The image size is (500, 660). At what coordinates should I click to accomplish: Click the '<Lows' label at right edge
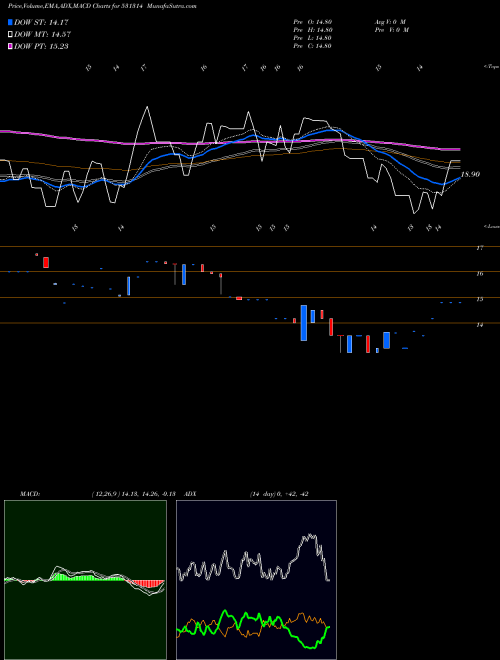pos(492,226)
